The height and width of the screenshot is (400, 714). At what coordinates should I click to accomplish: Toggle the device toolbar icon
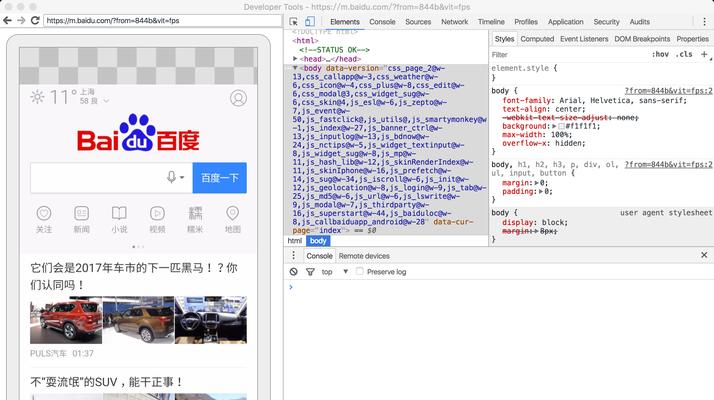pos(310,22)
